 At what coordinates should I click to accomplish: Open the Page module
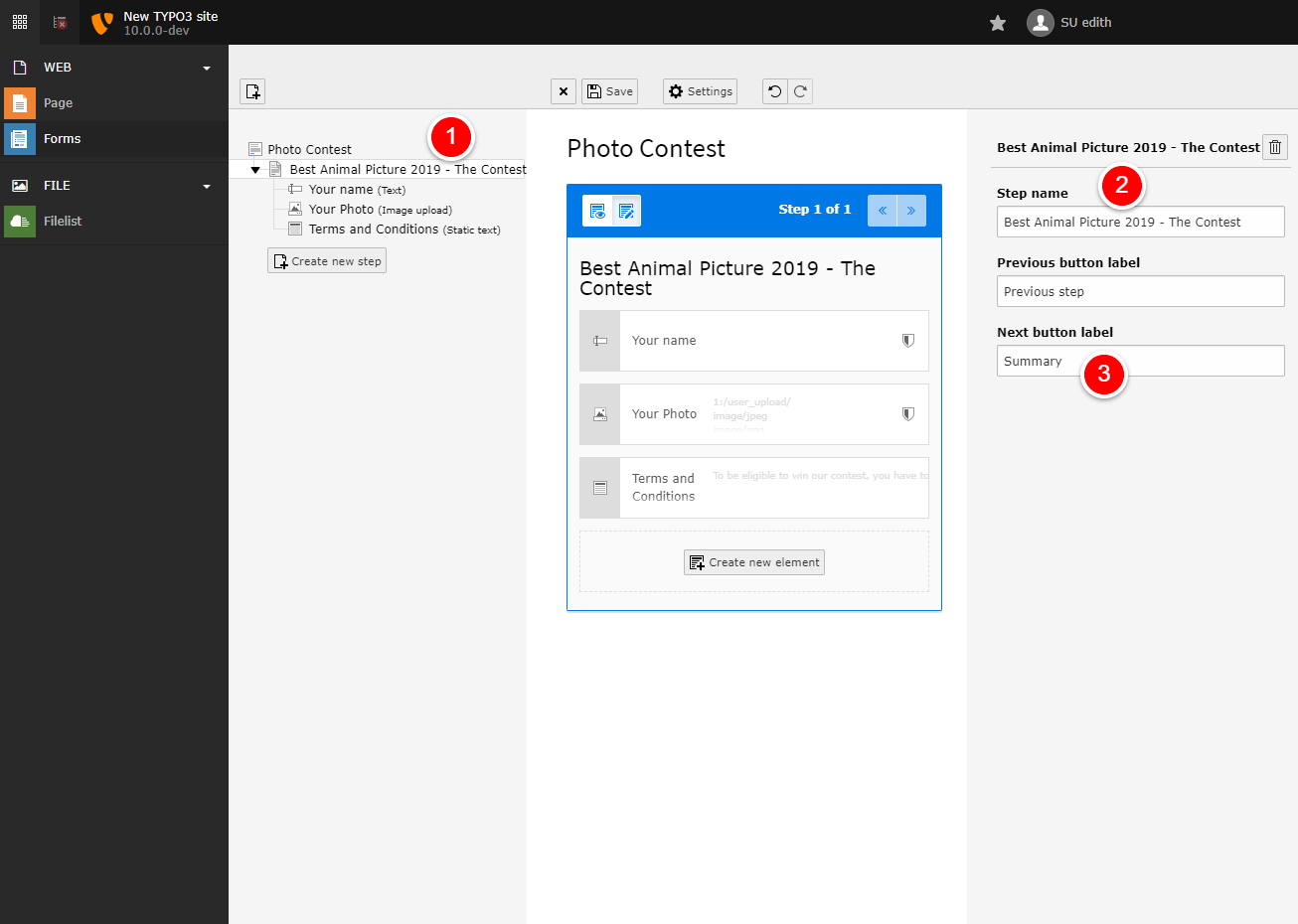[x=58, y=102]
